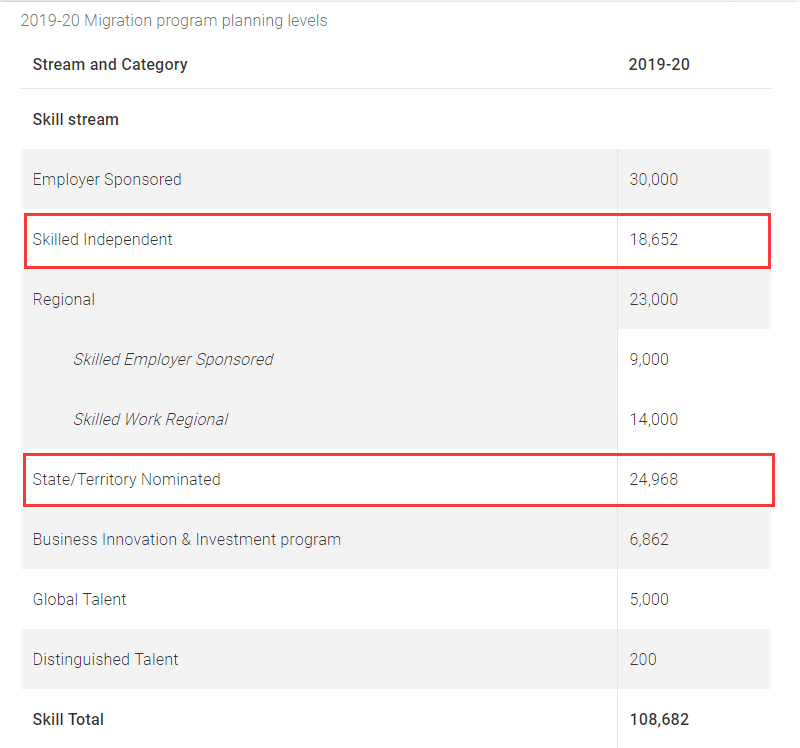
Task: Click the "Distinguished Talent" row label
Action: click(106, 659)
